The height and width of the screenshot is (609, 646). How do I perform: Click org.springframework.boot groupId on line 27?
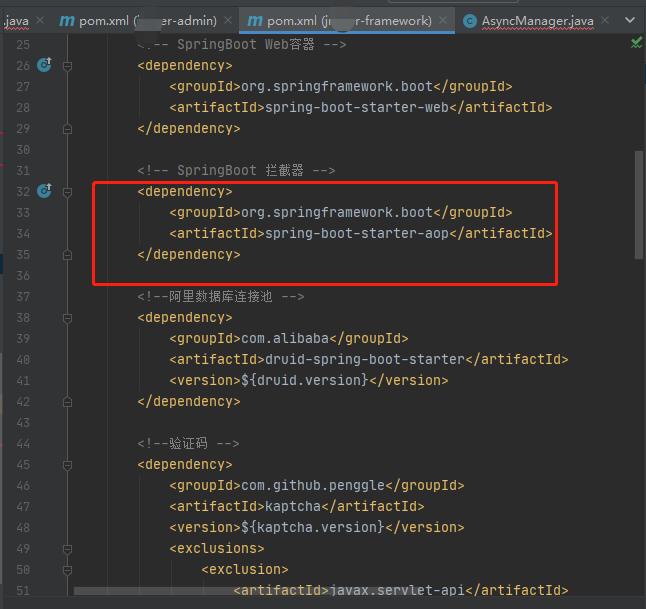337,87
